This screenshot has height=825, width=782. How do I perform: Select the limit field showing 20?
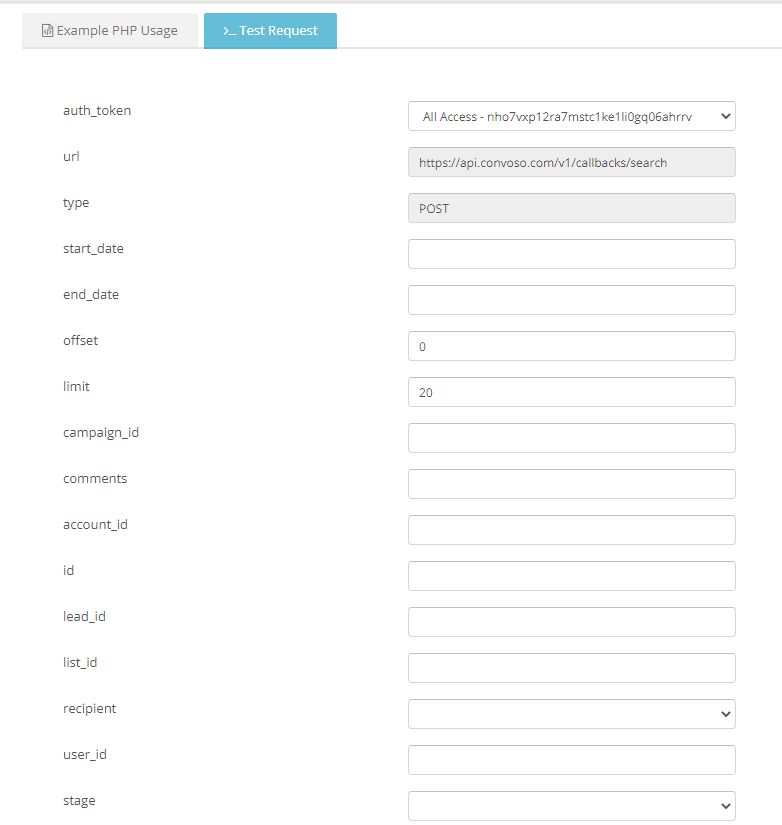(571, 392)
